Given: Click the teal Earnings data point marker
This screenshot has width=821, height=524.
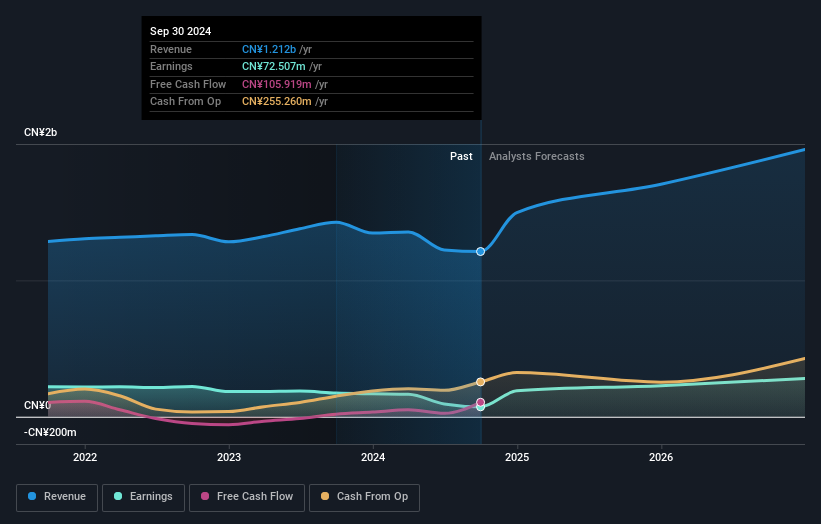Looking at the screenshot, I should (481, 407).
